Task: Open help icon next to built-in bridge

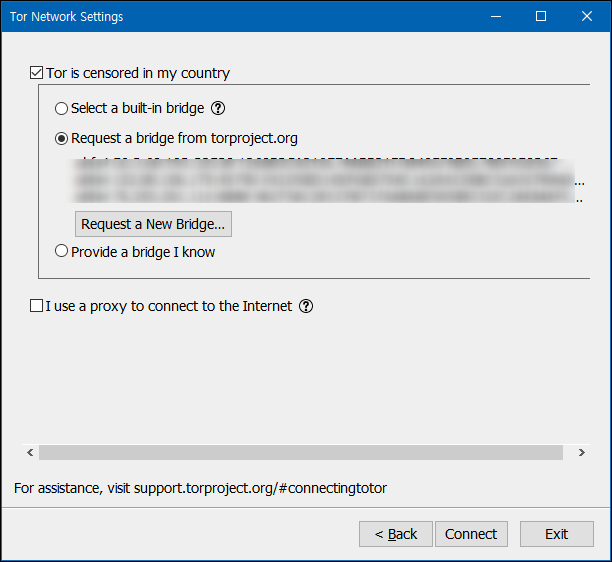Action: click(218, 108)
